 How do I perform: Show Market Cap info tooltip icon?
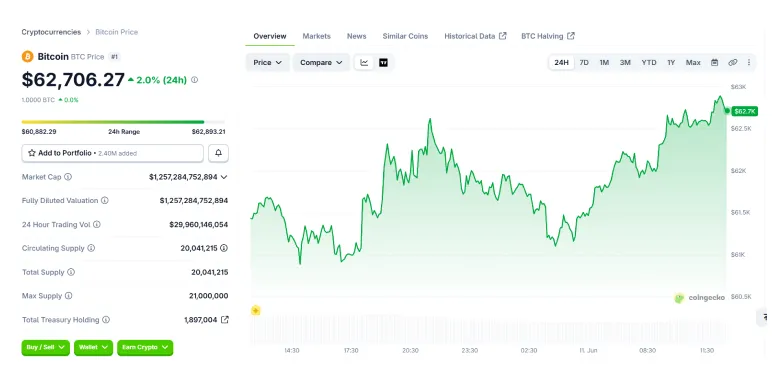[68, 177]
